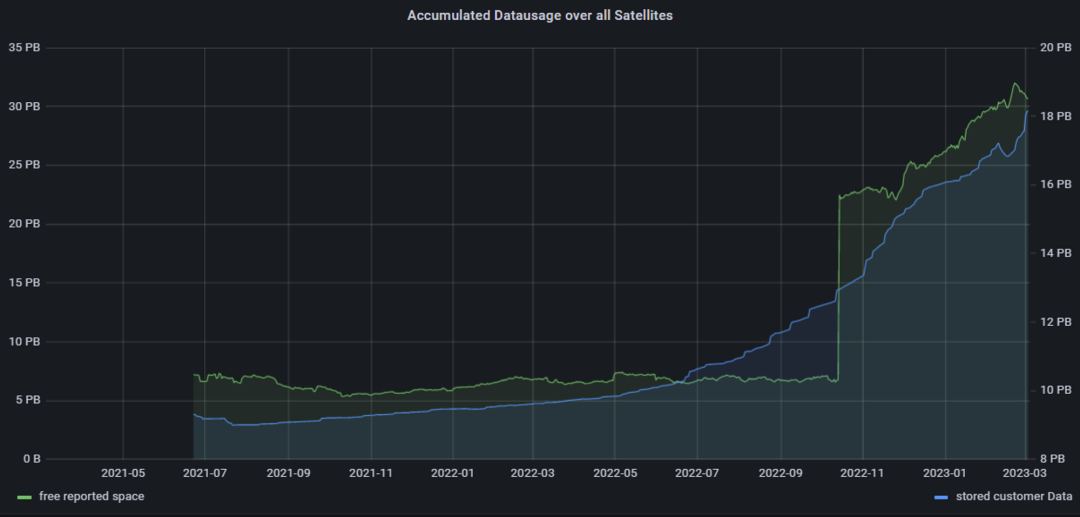
Task: Click the blue stored customer Data color swatch
Action: click(x=941, y=496)
